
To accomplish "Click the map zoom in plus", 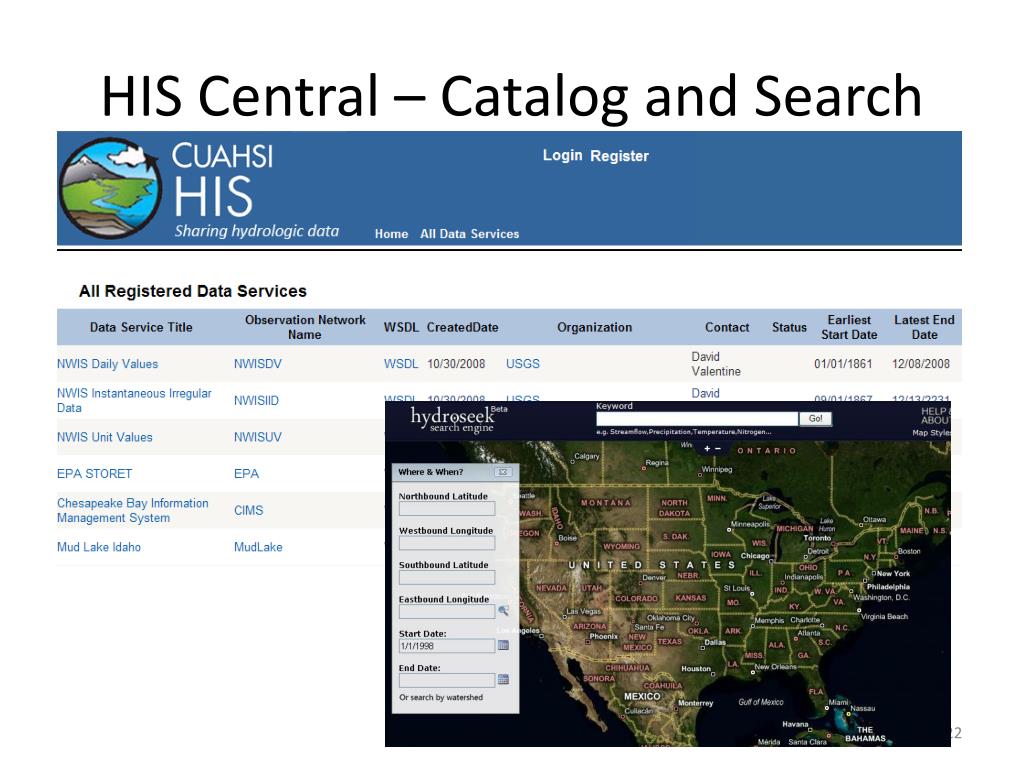I will click(x=707, y=449).
